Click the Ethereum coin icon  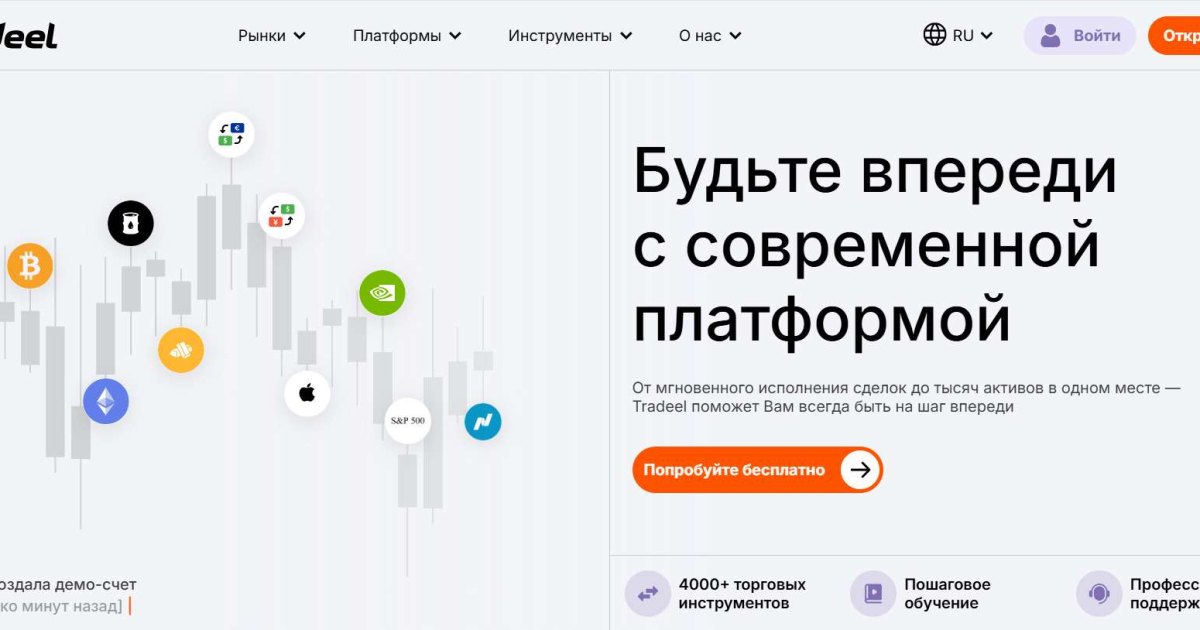click(x=106, y=401)
